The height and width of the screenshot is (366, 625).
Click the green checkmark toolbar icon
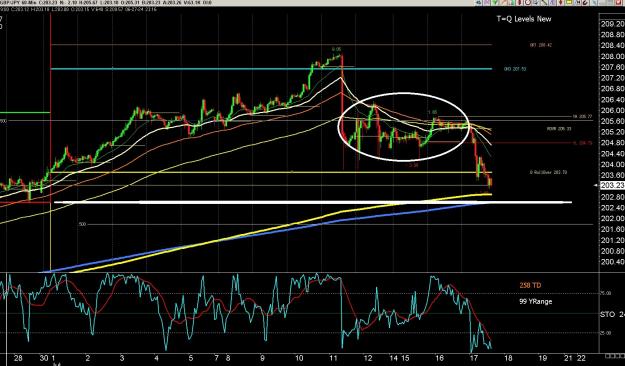pos(495,2)
